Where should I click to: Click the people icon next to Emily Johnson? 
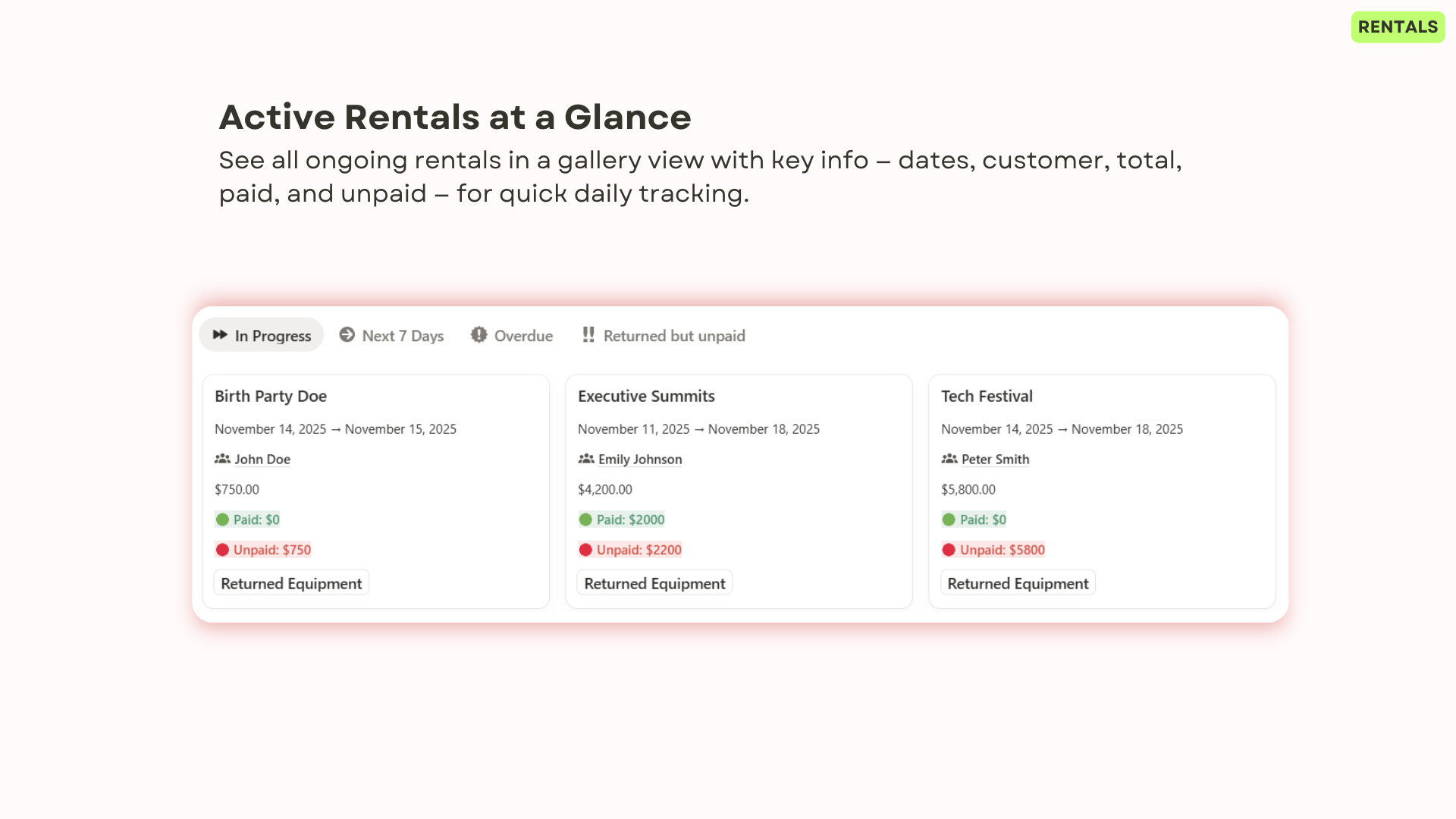[585, 459]
